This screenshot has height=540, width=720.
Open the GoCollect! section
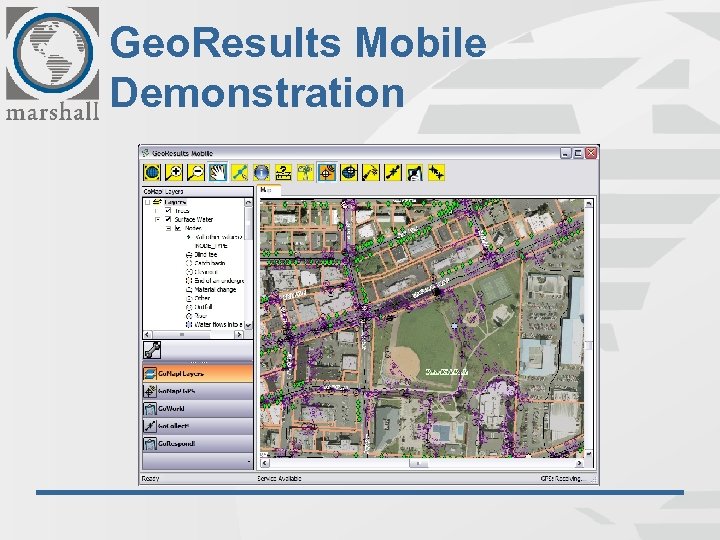click(x=198, y=426)
